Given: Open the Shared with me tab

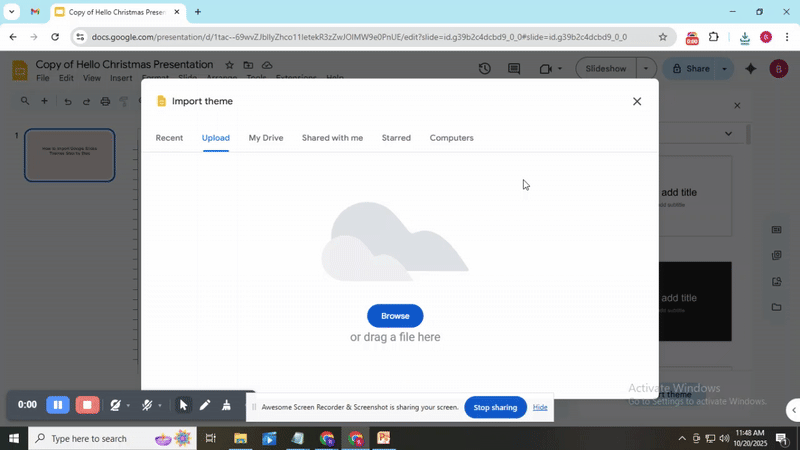Looking at the screenshot, I should click(332, 138).
